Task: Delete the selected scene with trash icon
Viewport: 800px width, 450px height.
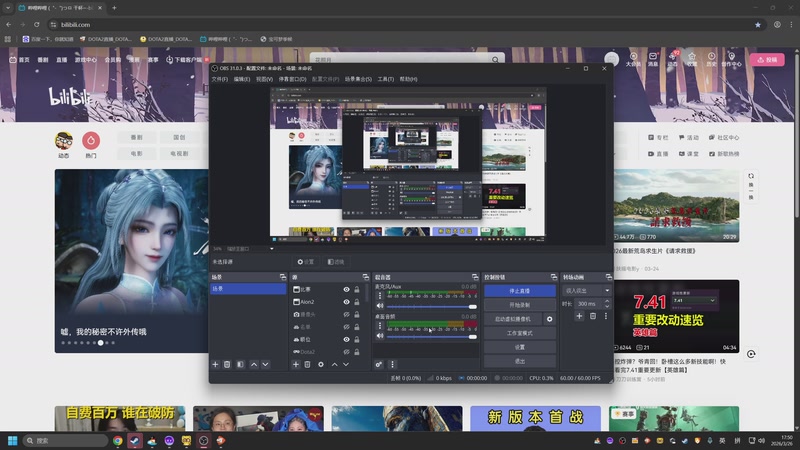Action: 227,364
